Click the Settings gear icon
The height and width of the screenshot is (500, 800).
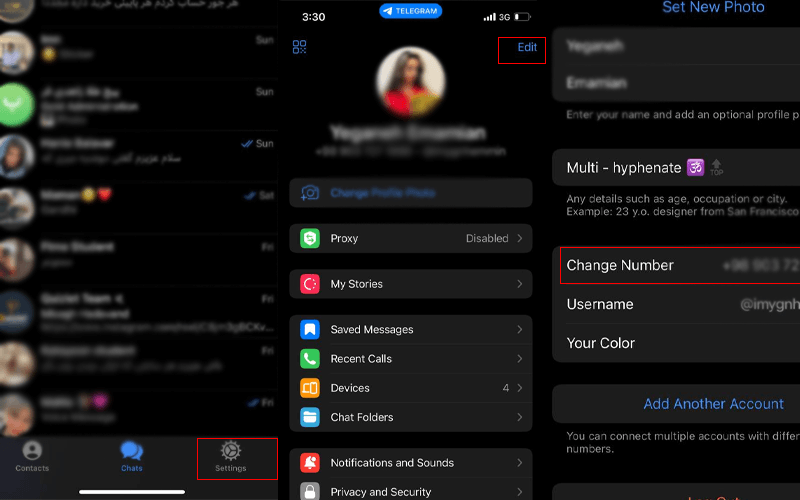pyautogui.click(x=231, y=451)
